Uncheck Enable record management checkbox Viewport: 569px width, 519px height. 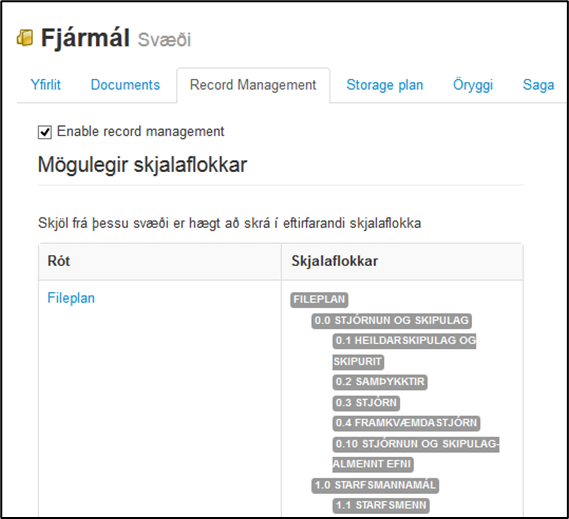[45, 132]
